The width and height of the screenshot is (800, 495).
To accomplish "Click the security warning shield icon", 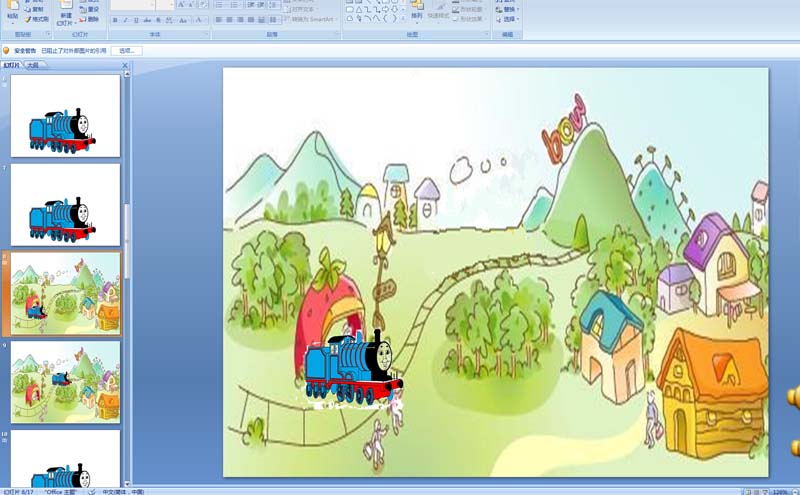I will [6, 51].
